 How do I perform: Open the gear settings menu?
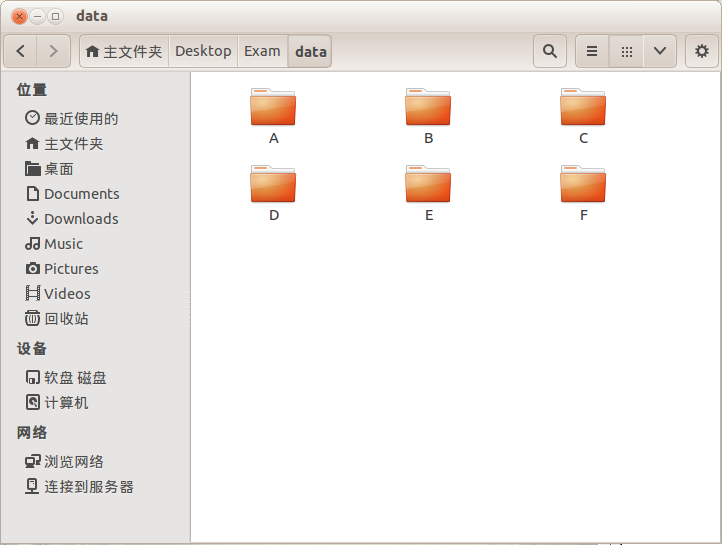point(701,51)
